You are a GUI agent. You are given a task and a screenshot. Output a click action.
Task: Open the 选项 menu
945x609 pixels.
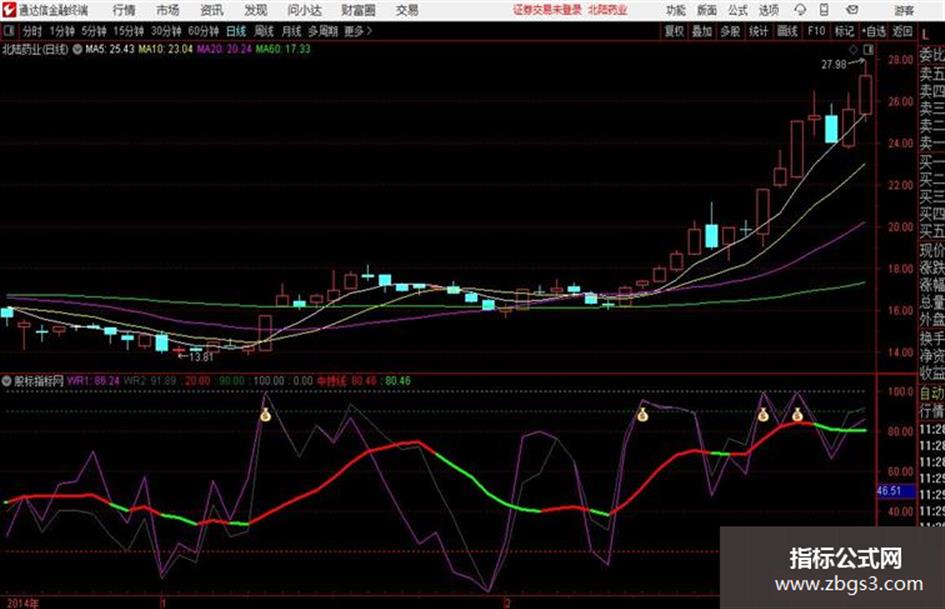(769, 10)
